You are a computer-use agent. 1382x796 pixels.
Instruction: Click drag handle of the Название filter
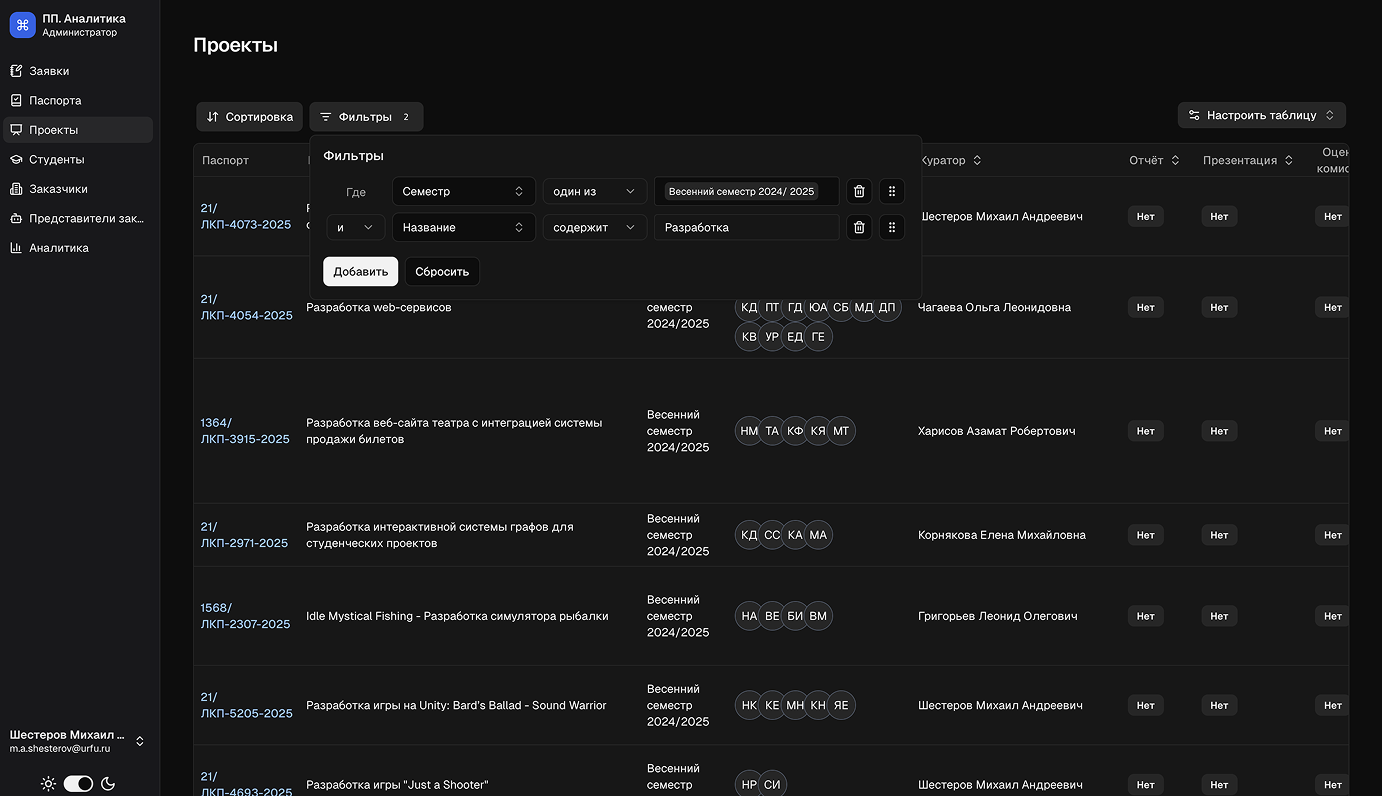[891, 227]
